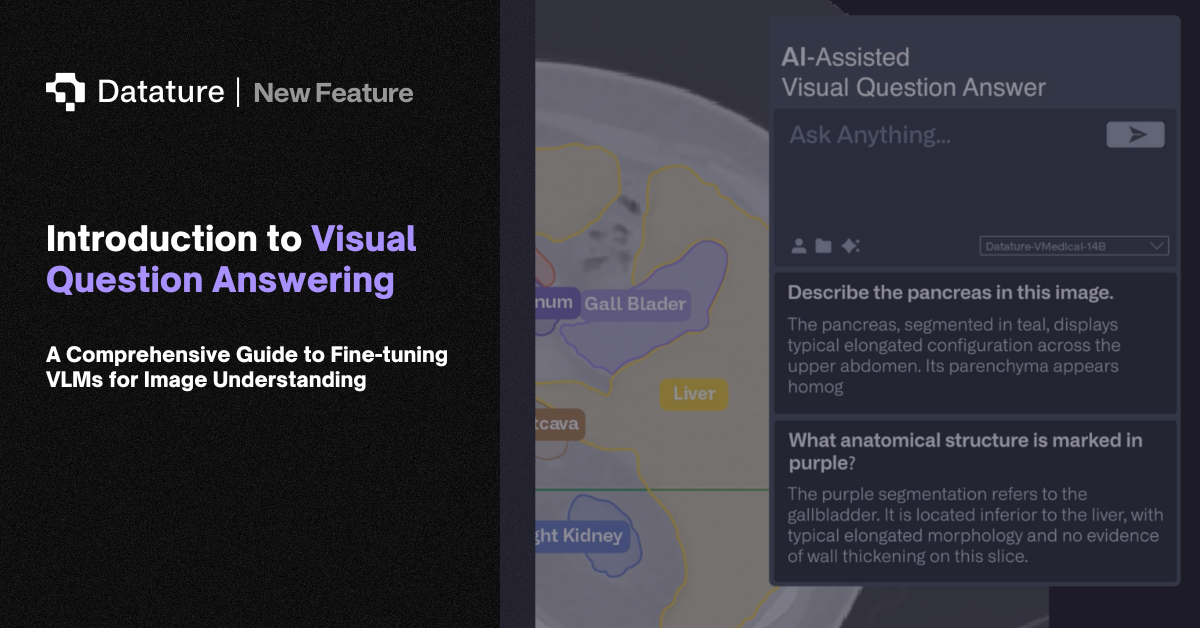The image size is (1200, 628).
Task: Select the Liver annotation label
Action: 694,393
